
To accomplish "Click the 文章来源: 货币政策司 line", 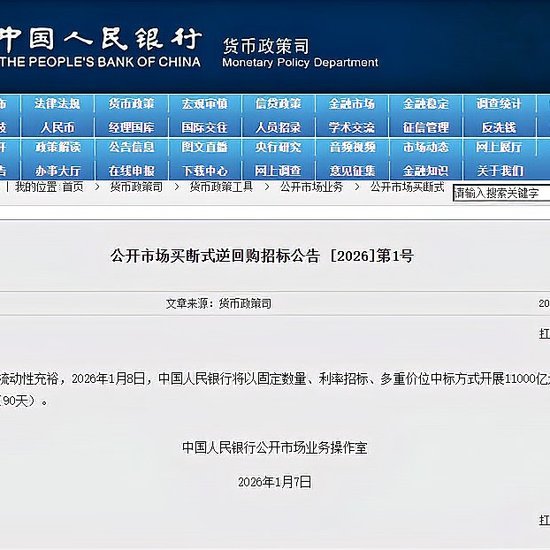I will pos(219,303).
